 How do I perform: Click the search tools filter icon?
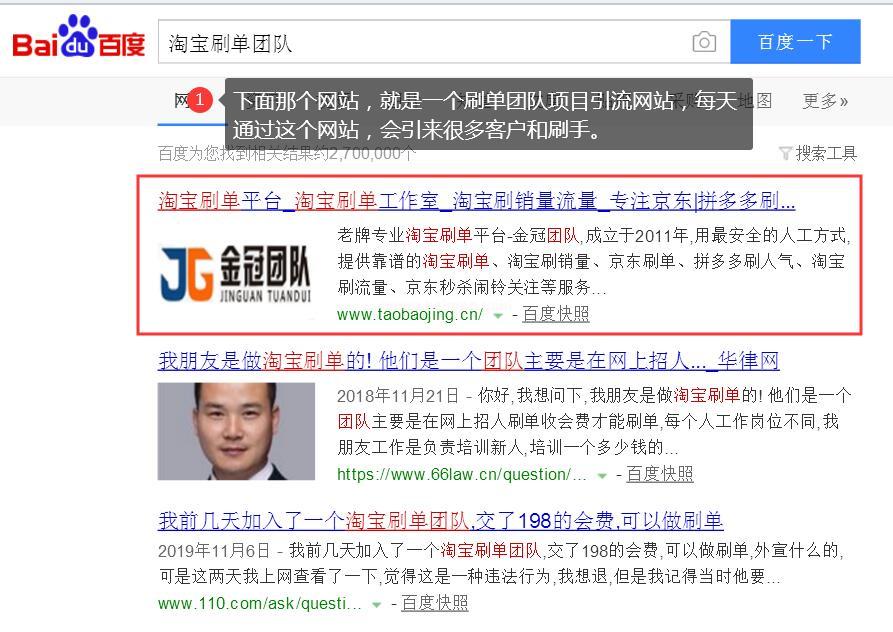(x=785, y=153)
